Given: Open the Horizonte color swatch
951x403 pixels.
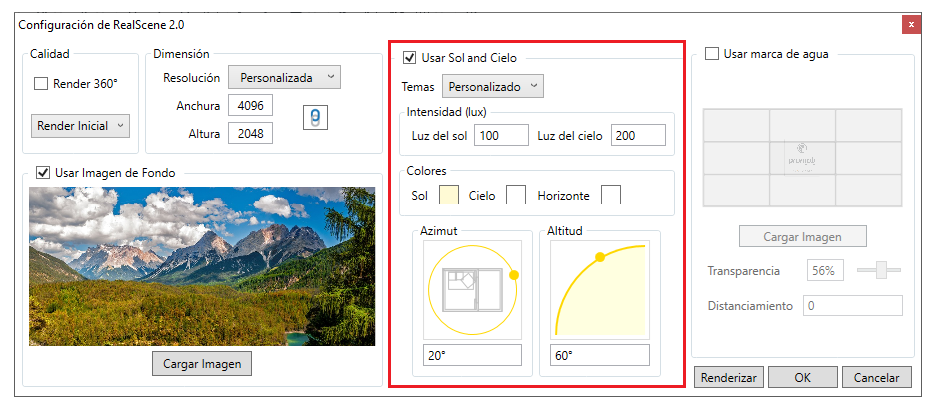Looking at the screenshot, I should 611,195.
